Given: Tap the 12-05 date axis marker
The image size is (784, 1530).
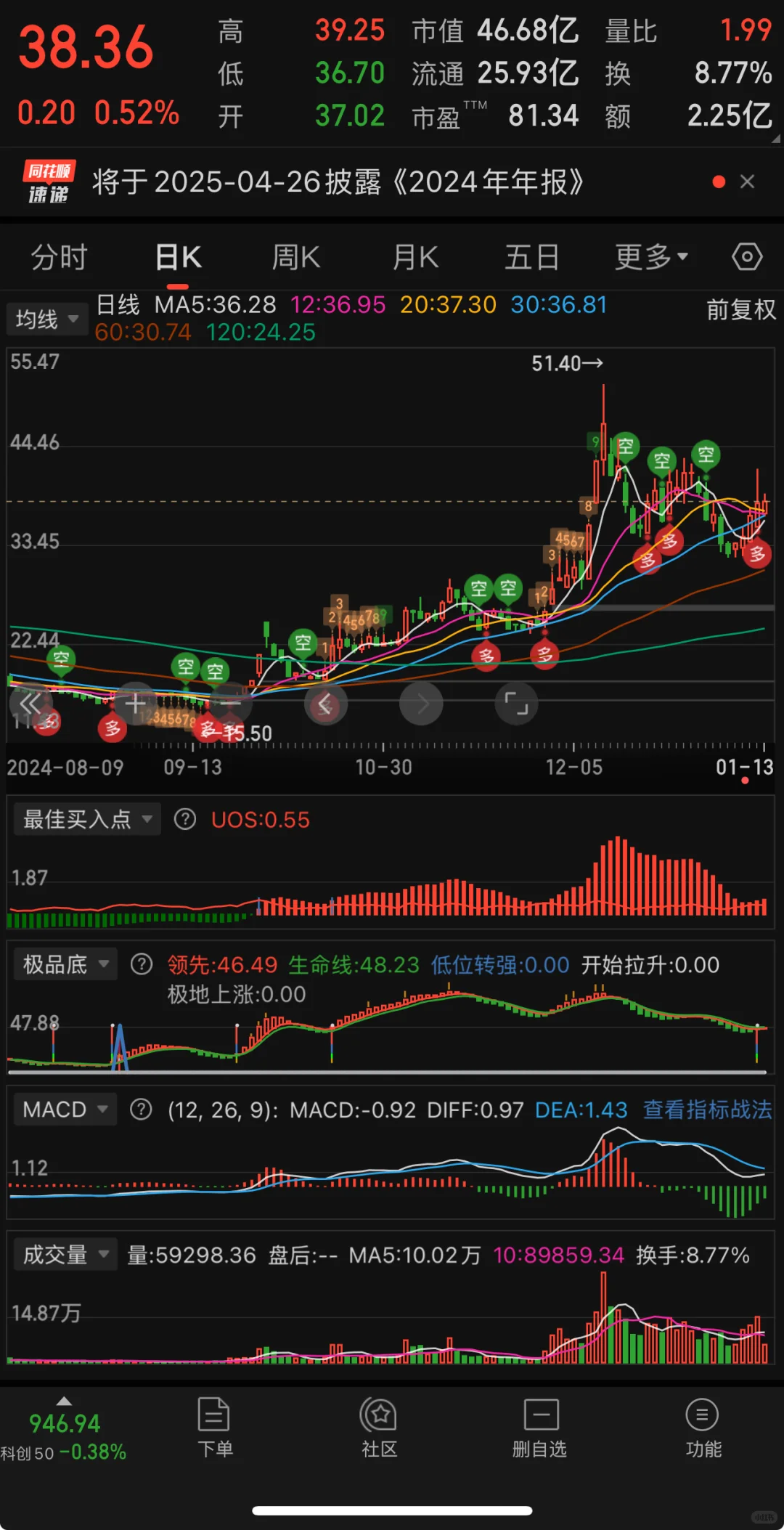Looking at the screenshot, I should click(573, 767).
